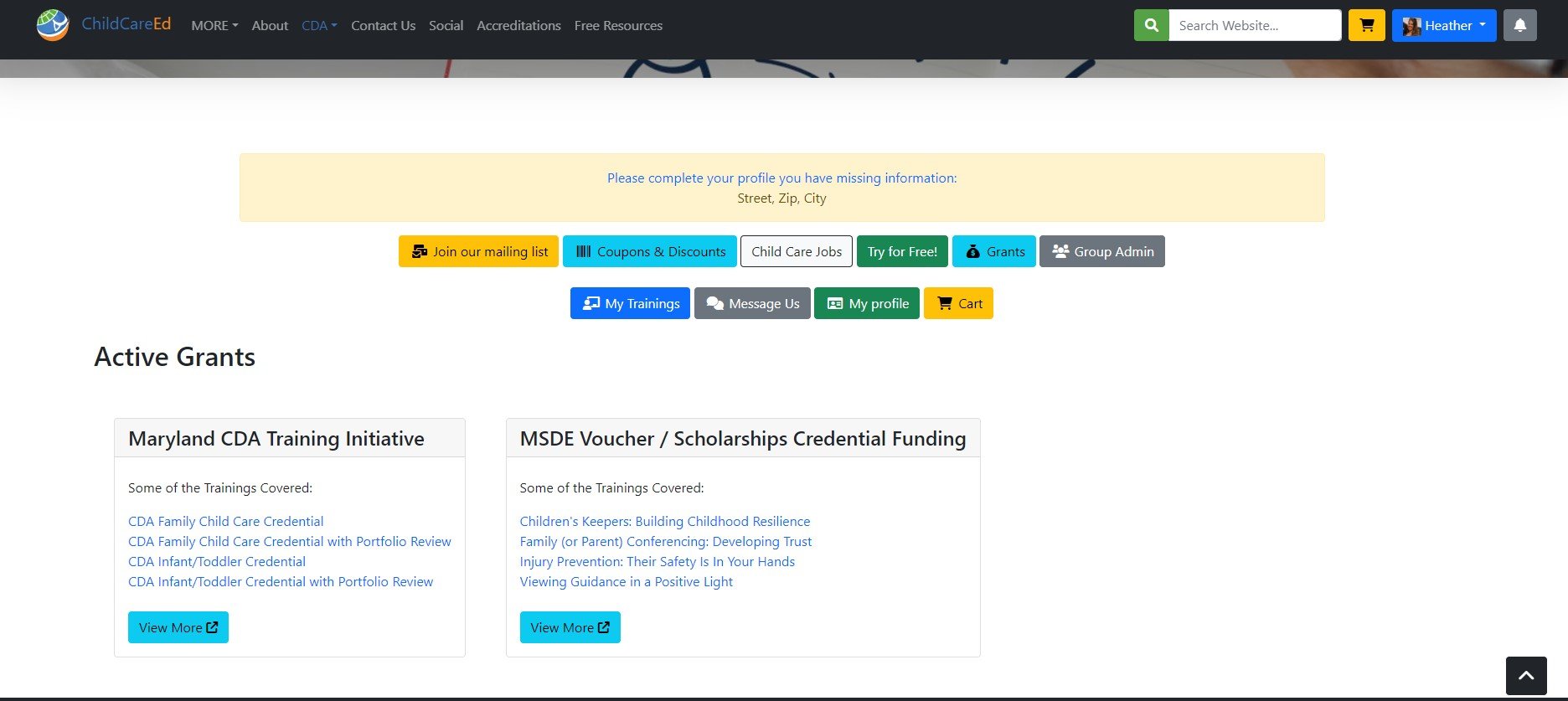This screenshot has height=701, width=1568.
Task: Expand the MORE dropdown menu
Action: [x=214, y=26]
